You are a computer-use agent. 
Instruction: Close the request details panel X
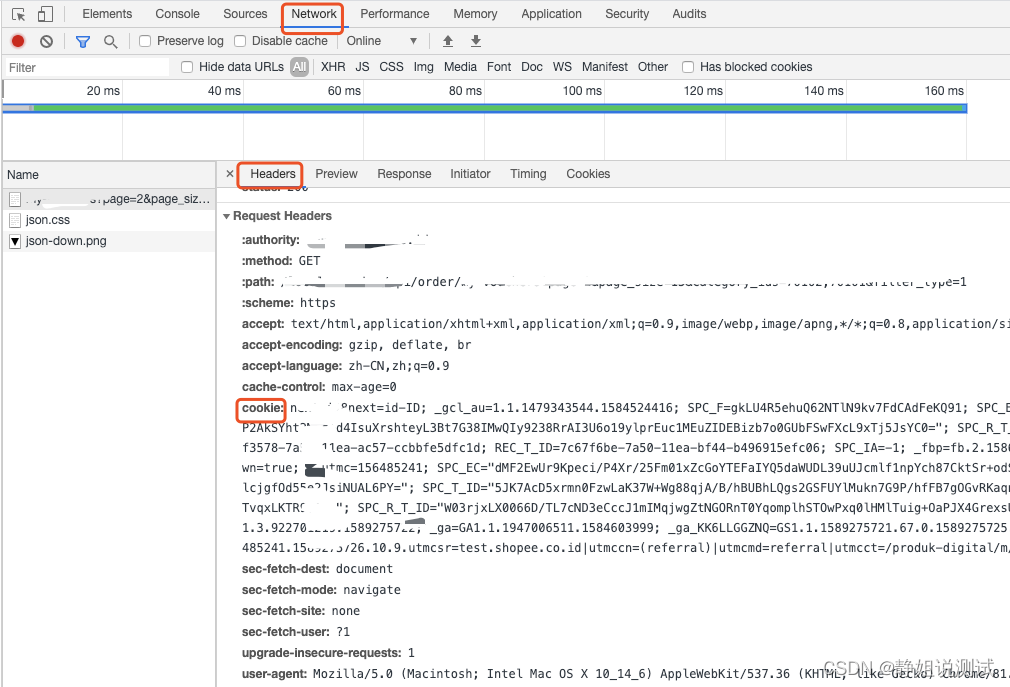230,174
